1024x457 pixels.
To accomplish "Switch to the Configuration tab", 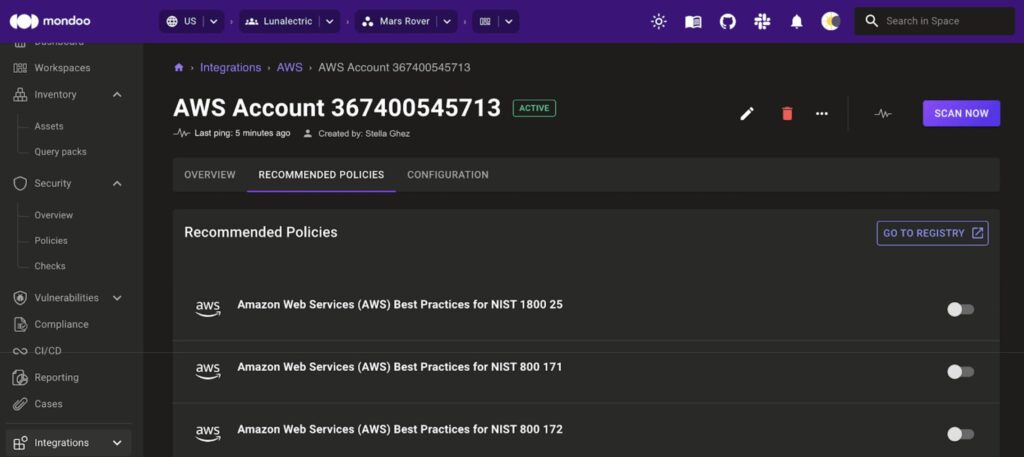I will [447, 175].
